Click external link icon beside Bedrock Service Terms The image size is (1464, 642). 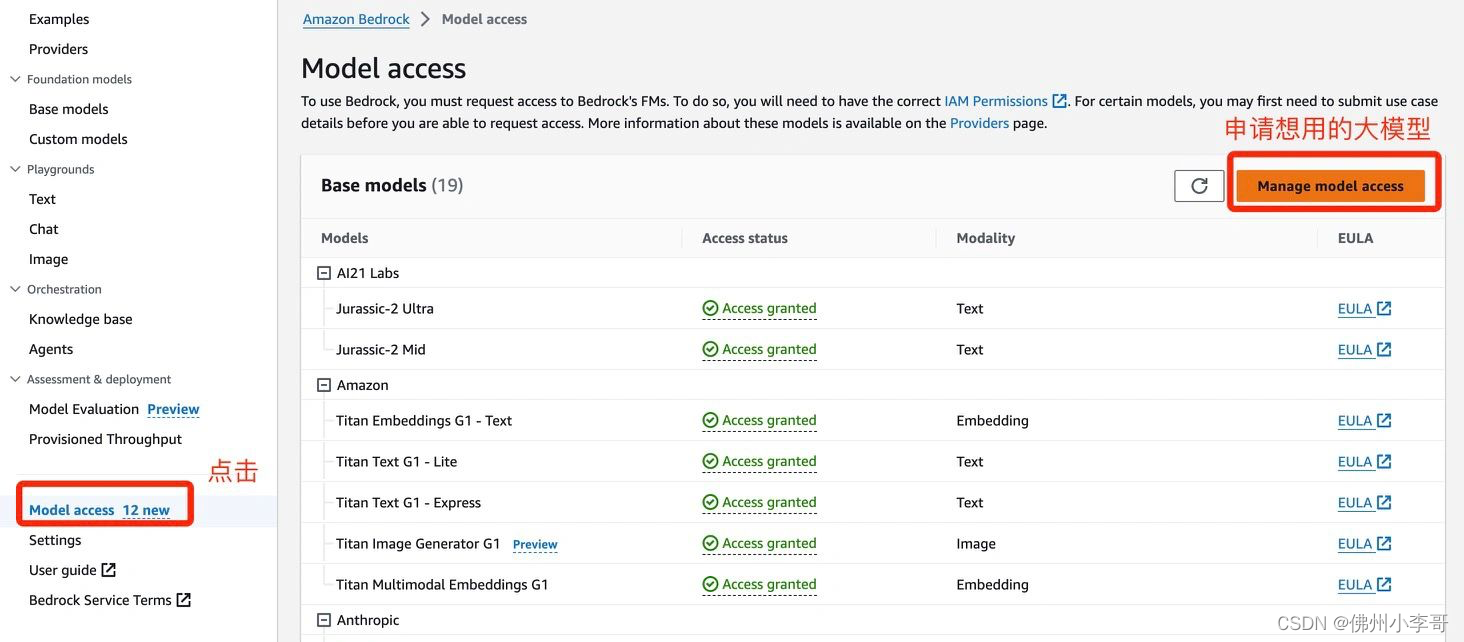(184, 600)
